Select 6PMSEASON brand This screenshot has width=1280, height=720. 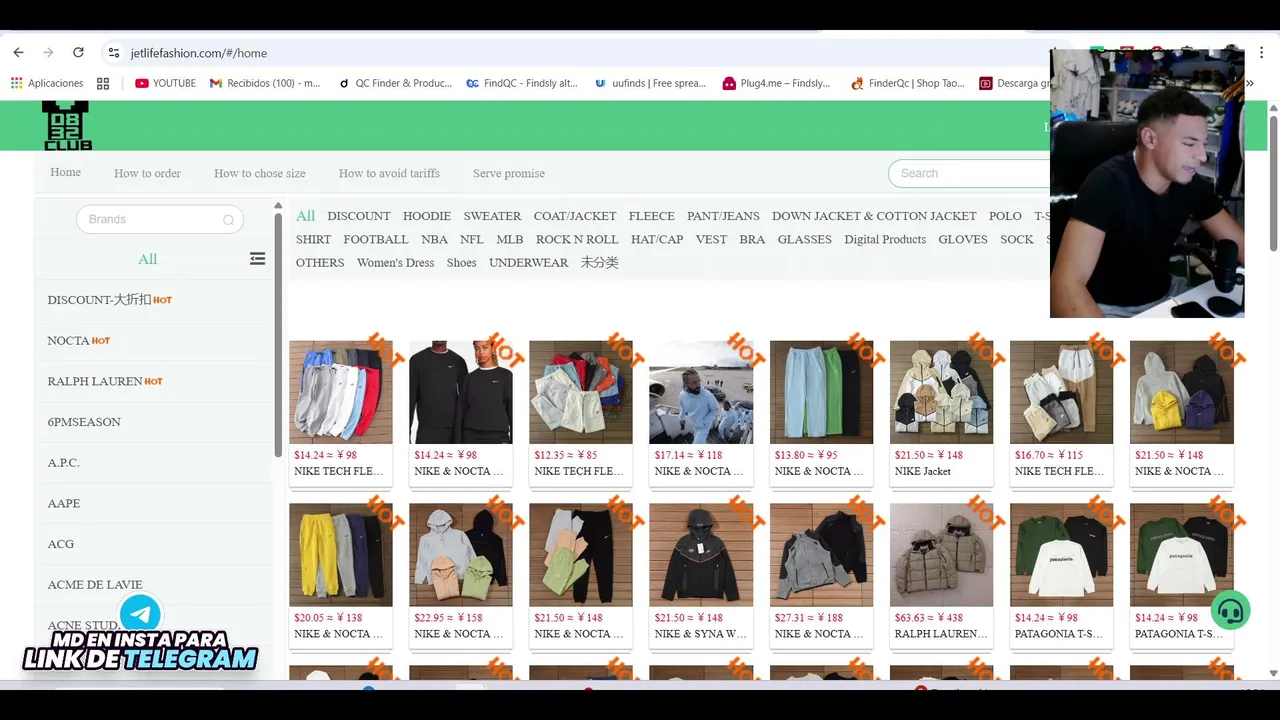coord(84,422)
